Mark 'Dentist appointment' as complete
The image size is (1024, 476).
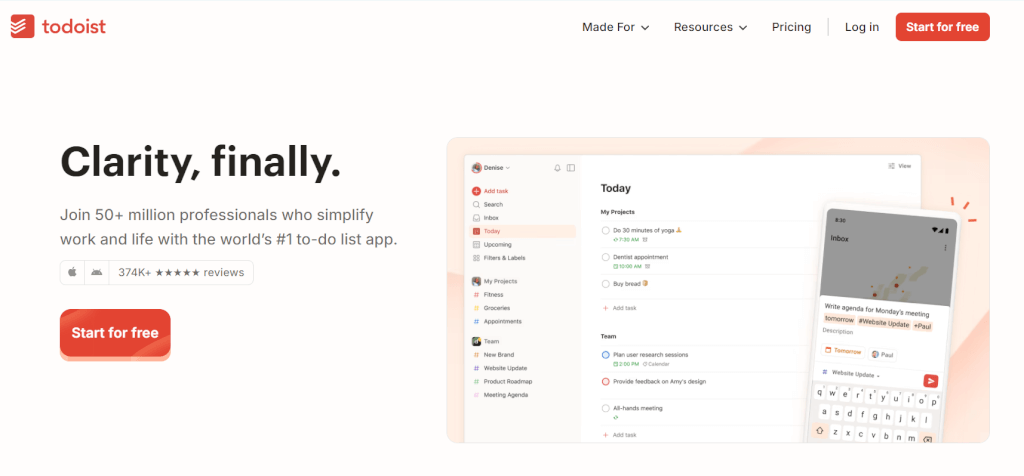coord(606,257)
